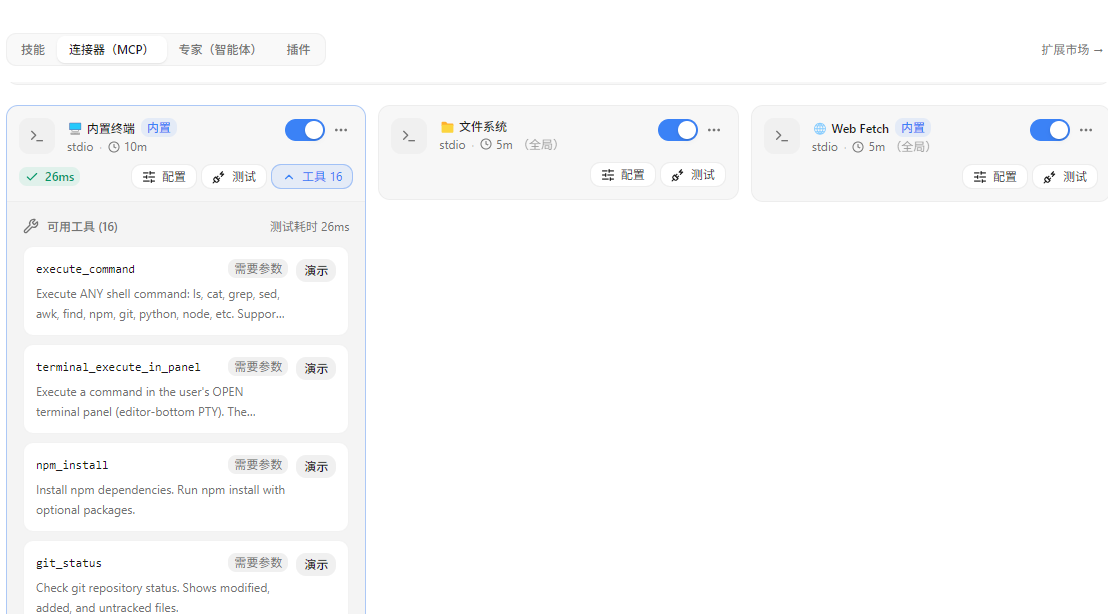Open the 扩展市场 link
The image size is (1108, 614).
(1071, 49)
